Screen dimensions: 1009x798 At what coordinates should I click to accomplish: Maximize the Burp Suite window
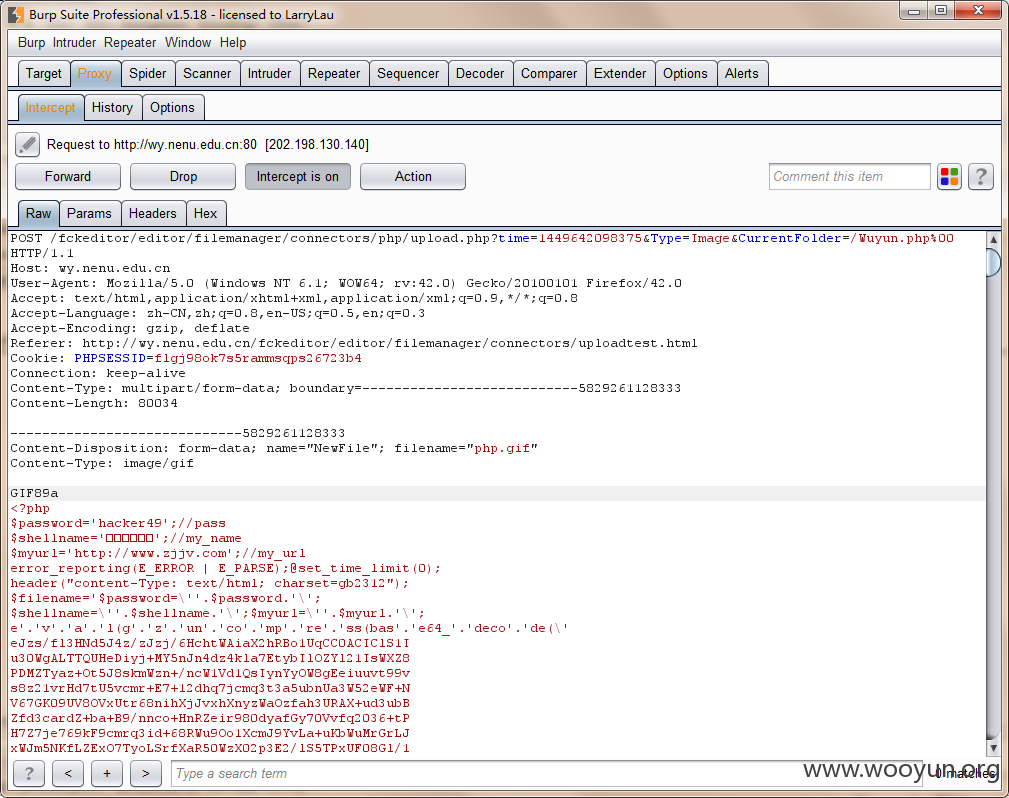[x=941, y=11]
